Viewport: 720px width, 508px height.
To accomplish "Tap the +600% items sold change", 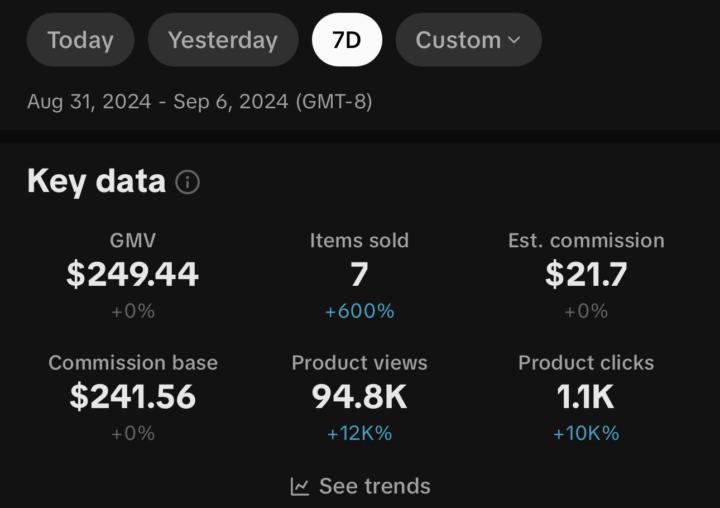I will [x=359, y=311].
